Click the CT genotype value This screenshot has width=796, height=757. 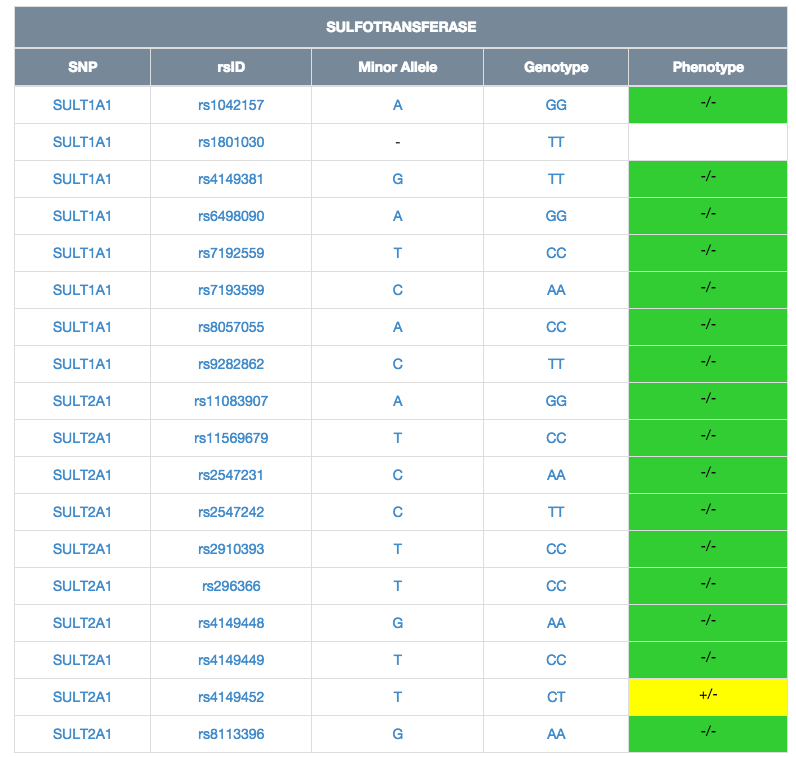[x=556, y=697]
